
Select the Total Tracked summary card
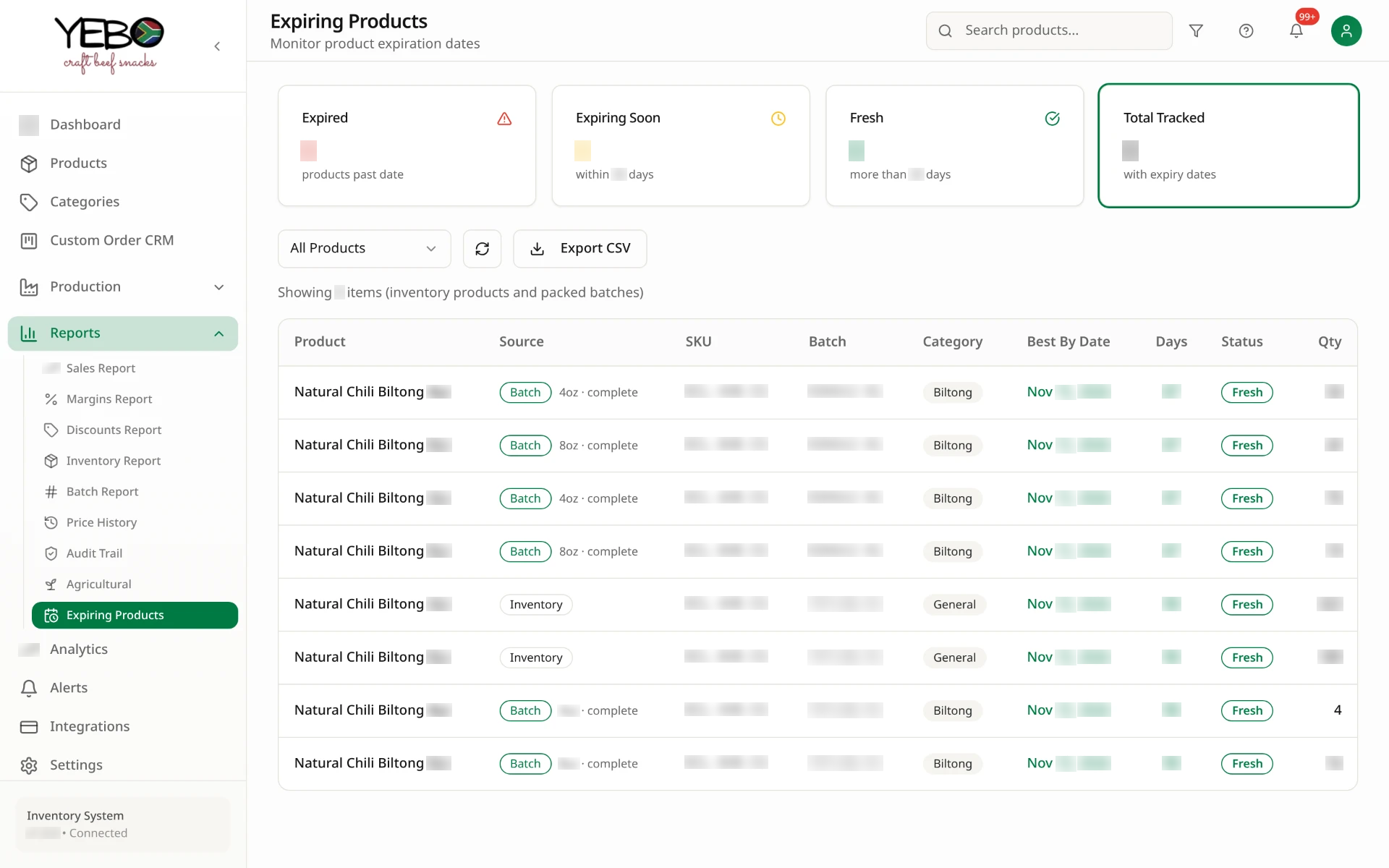pyautogui.click(x=1228, y=145)
